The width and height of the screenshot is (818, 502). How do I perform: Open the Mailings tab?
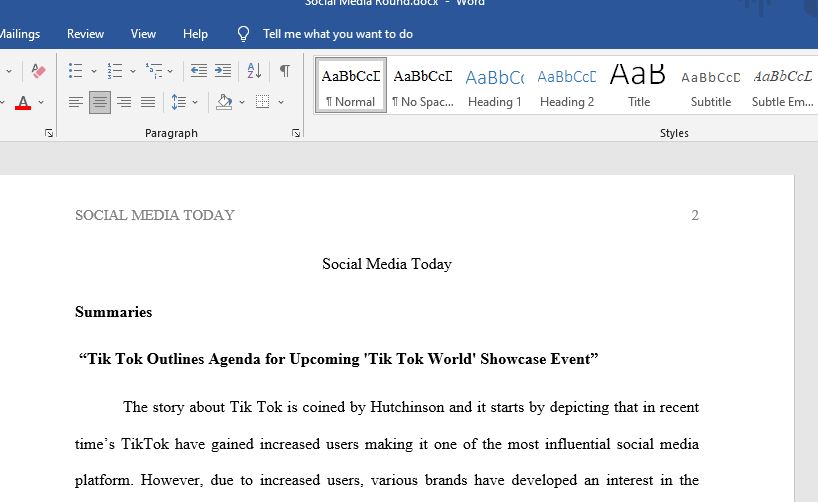click(20, 34)
